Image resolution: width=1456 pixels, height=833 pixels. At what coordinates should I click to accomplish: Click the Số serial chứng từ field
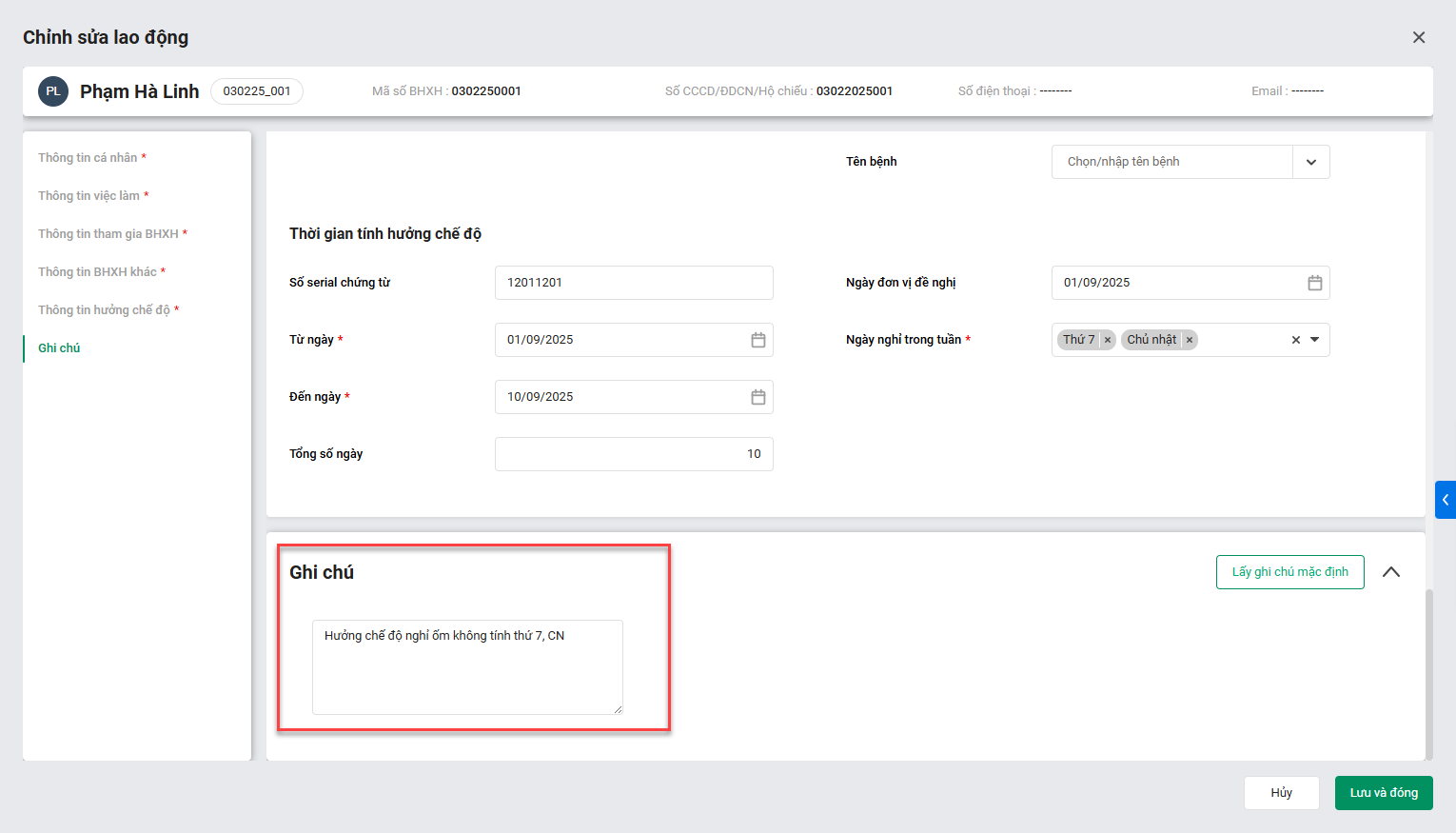634,283
